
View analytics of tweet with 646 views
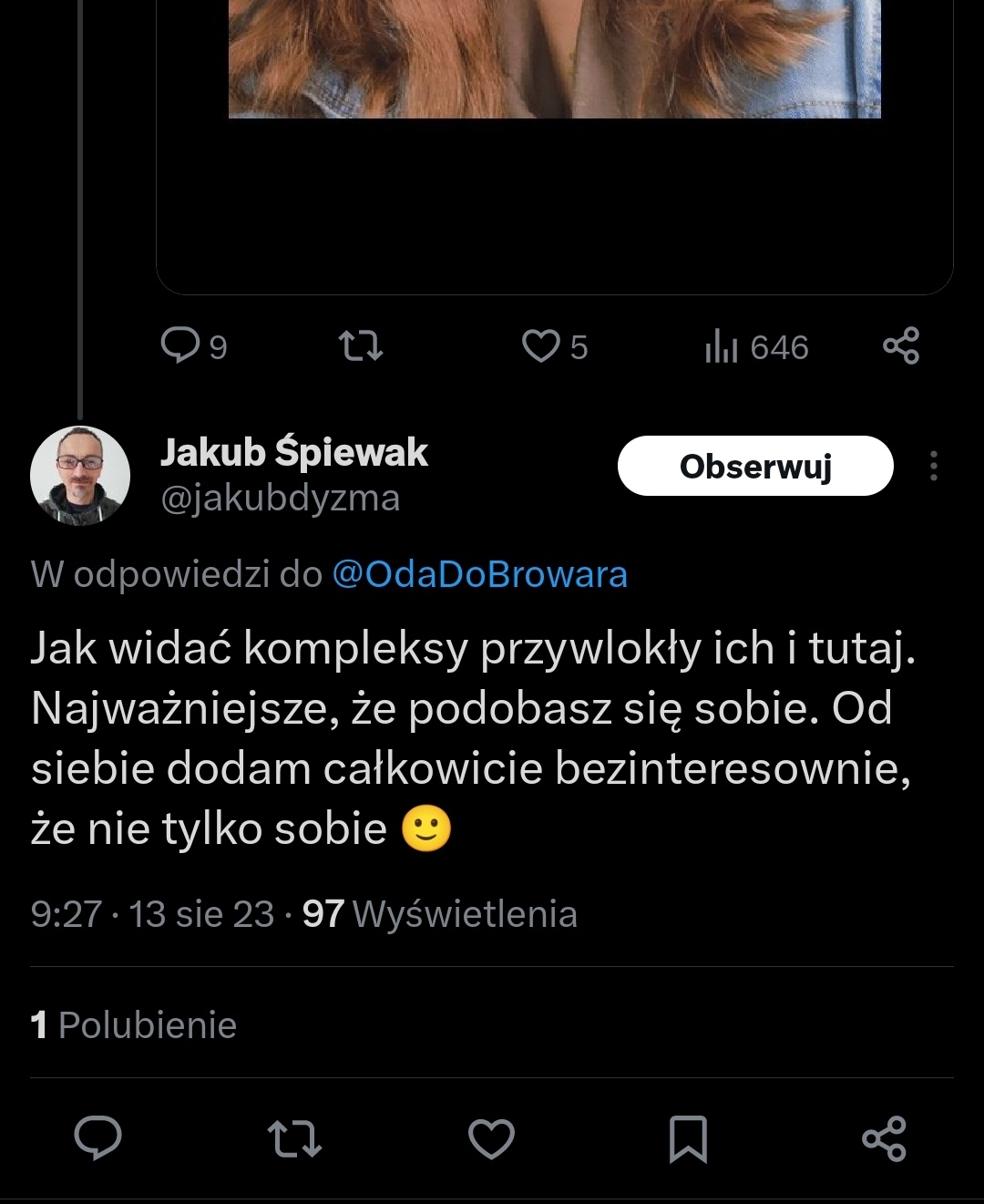point(756,347)
